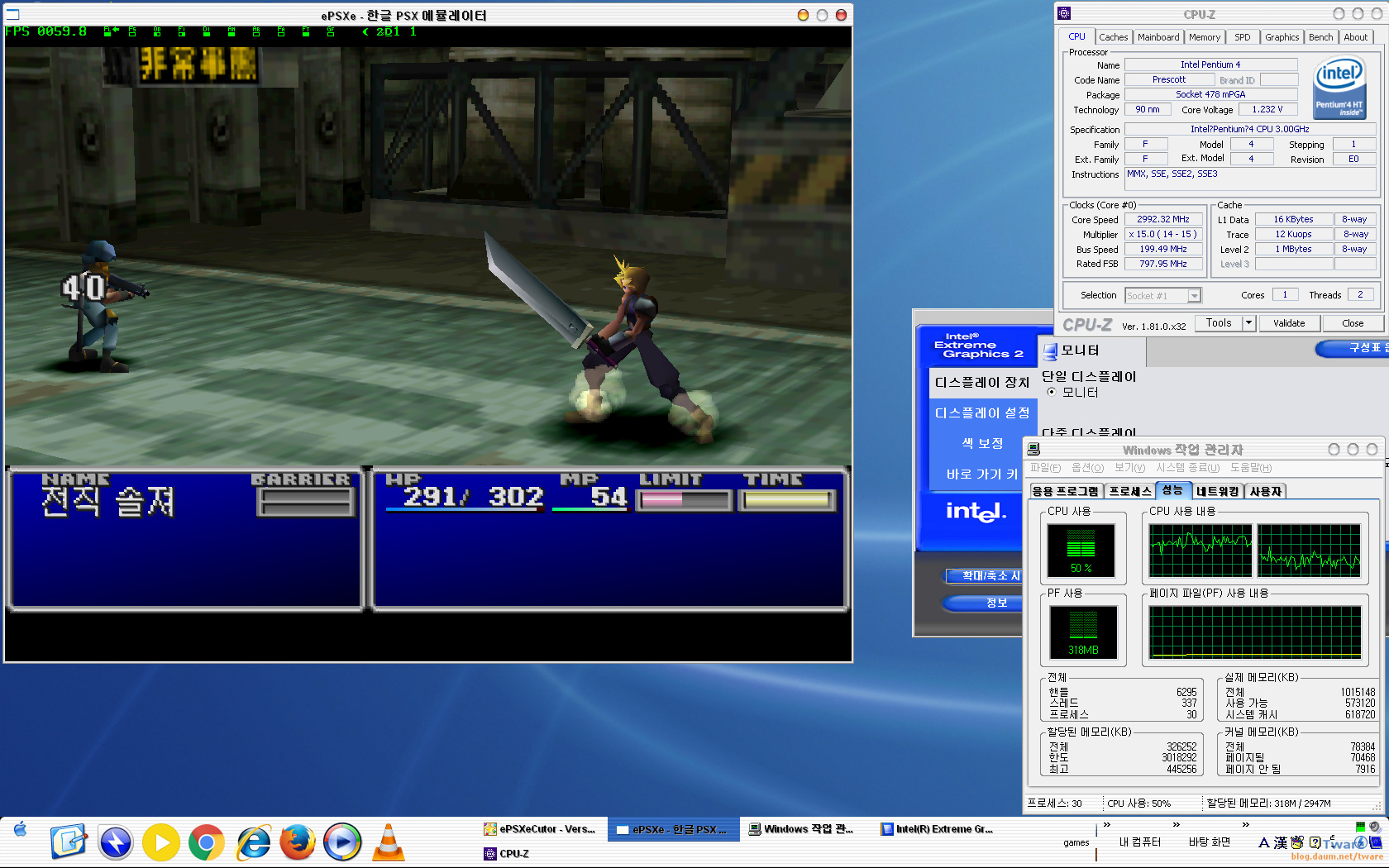1389x868 pixels.
Task: Open the Mainboard tab in CPU-Z
Action: pyautogui.click(x=1158, y=37)
